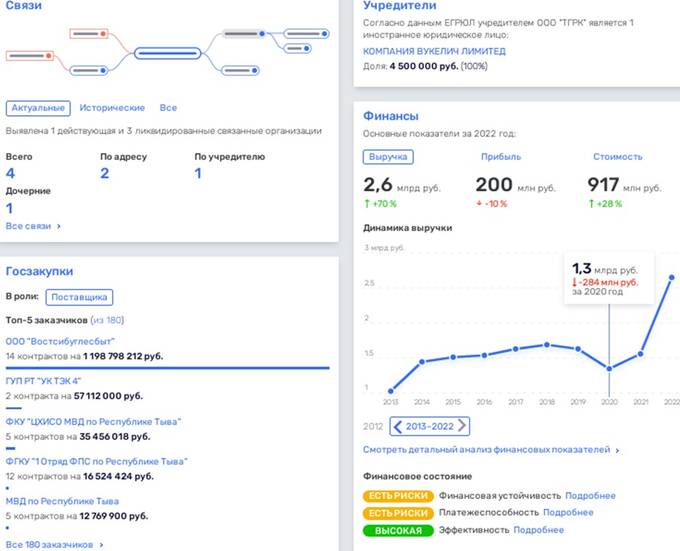Open the Все связи link
The height and width of the screenshot is (551, 680).
click(33, 227)
